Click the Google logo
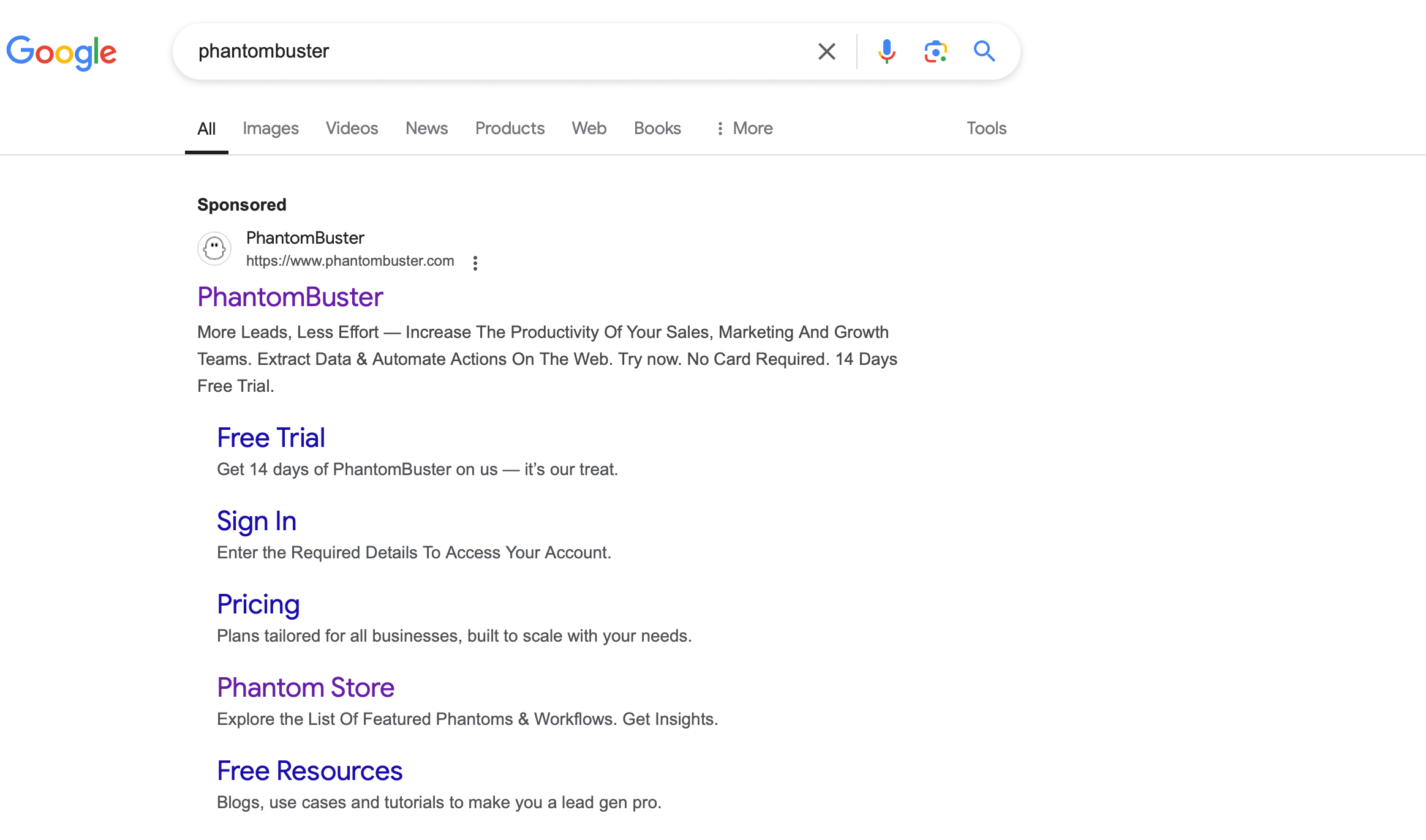The height and width of the screenshot is (840, 1426). tap(61, 53)
